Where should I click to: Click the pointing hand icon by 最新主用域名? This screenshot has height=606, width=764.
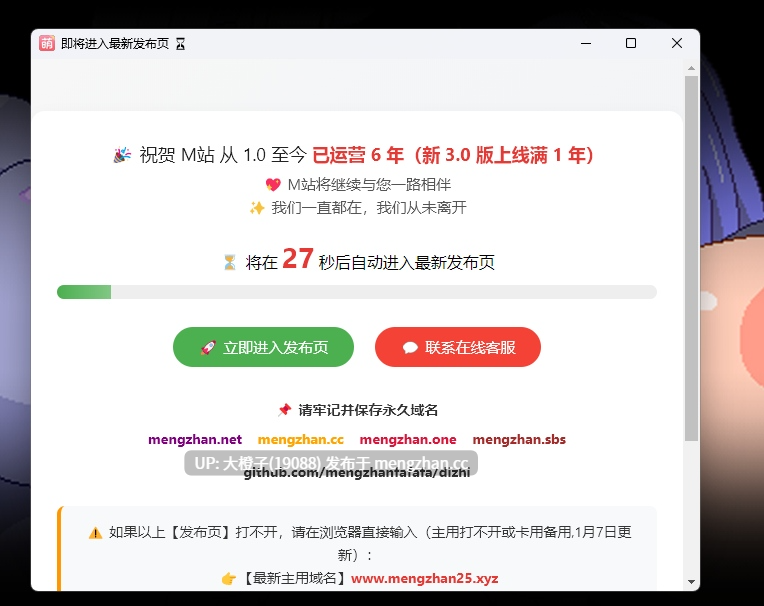tap(229, 579)
